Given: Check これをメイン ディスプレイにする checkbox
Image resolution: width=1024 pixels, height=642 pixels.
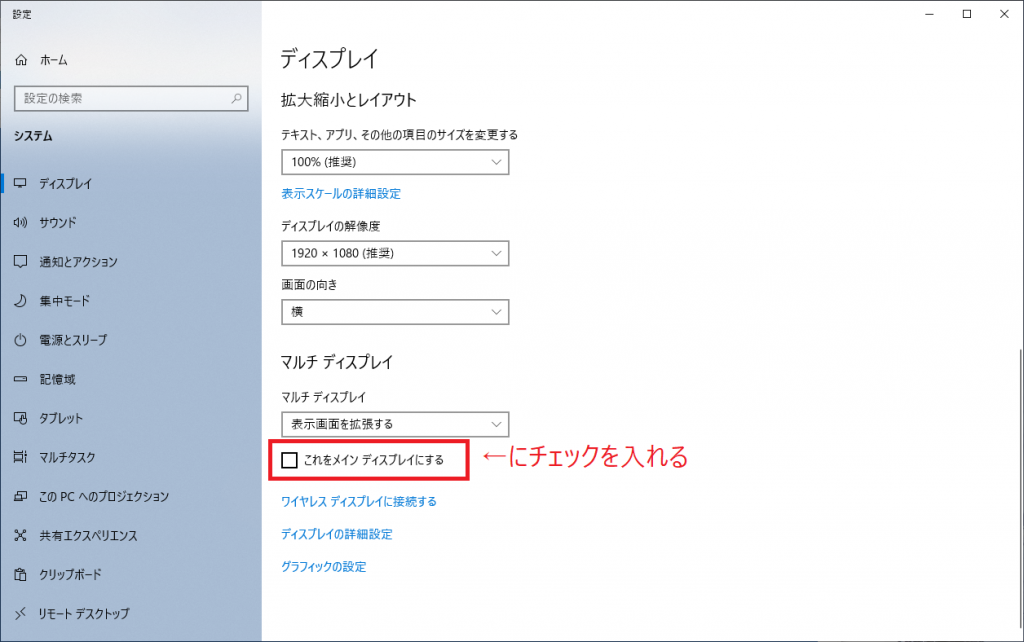Looking at the screenshot, I should (x=289, y=460).
